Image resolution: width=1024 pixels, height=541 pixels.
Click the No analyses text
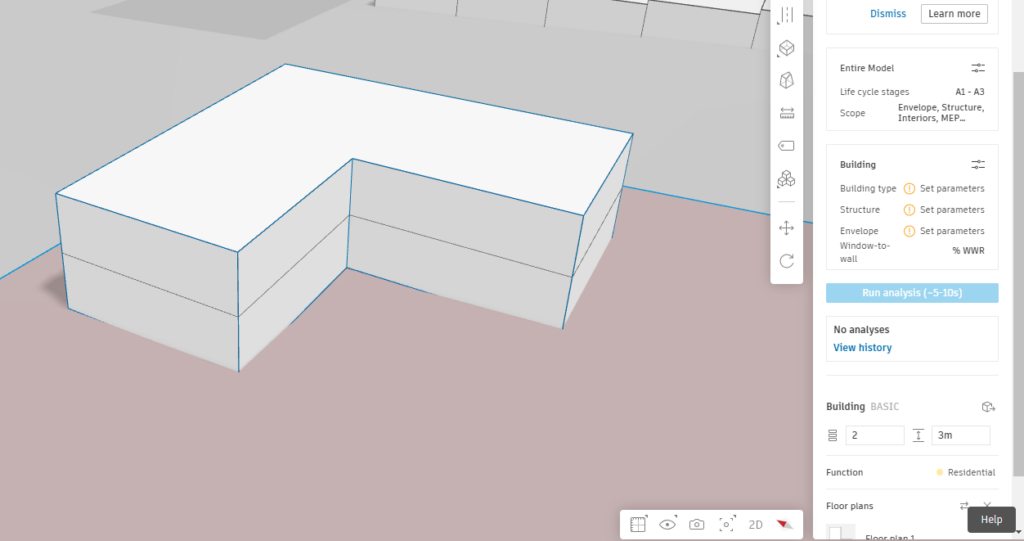pos(861,330)
